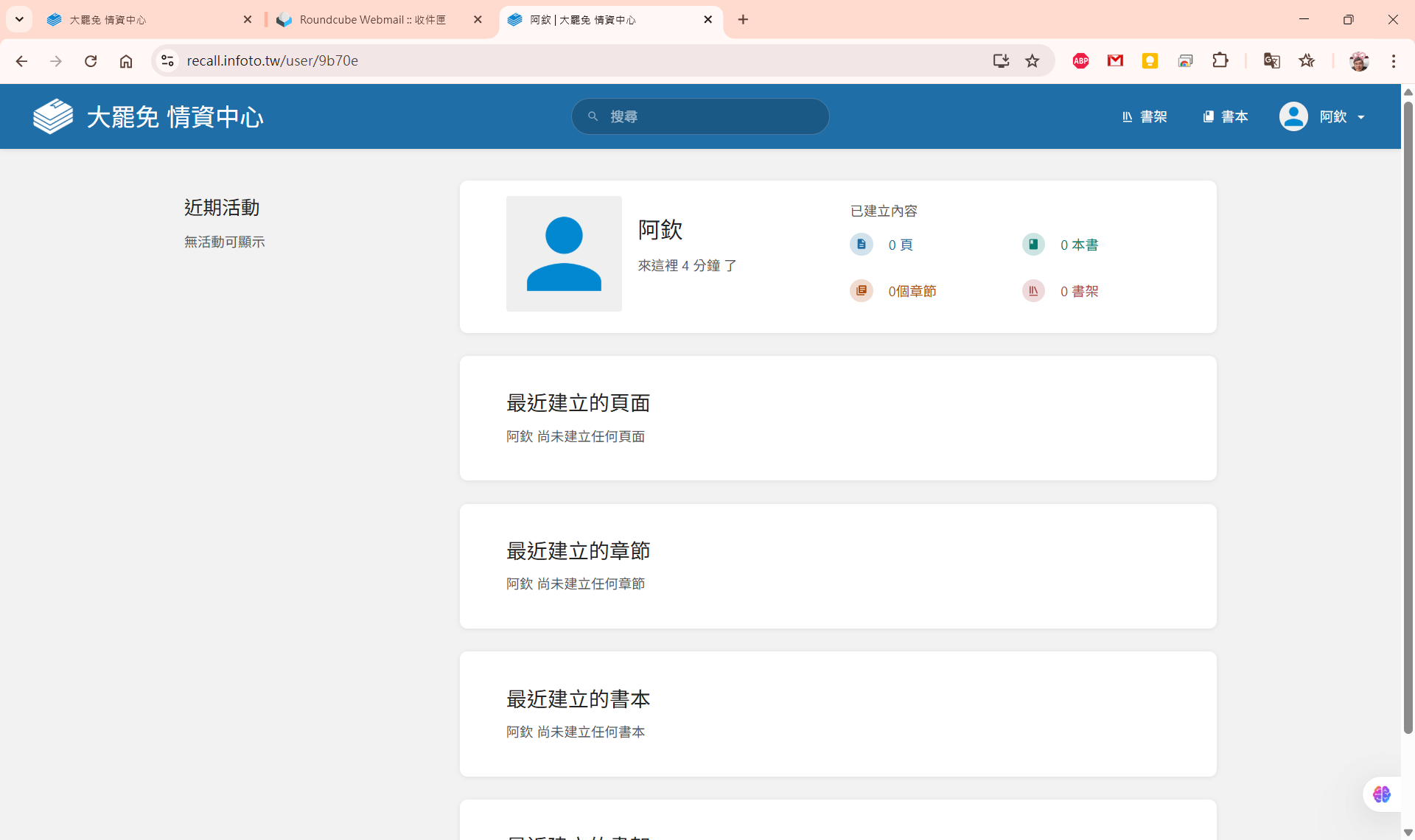Open the browser extensions puzzle icon
Image resolution: width=1415 pixels, height=840 pixels.
(1220, 60)
